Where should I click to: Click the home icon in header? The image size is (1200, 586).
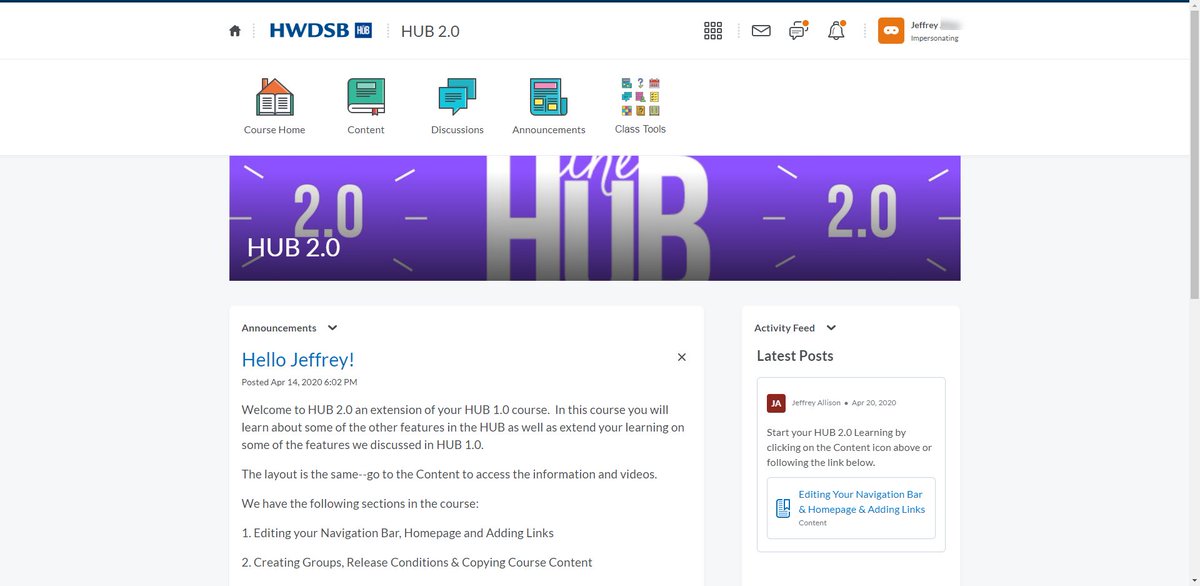click(235, 31)
